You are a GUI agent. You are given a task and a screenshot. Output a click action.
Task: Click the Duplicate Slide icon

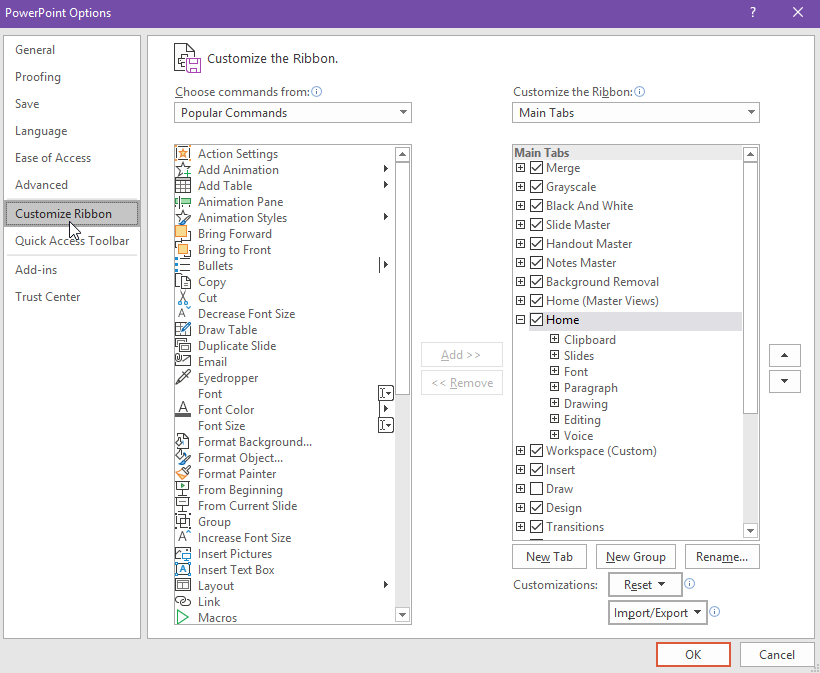tap(183, 346)
